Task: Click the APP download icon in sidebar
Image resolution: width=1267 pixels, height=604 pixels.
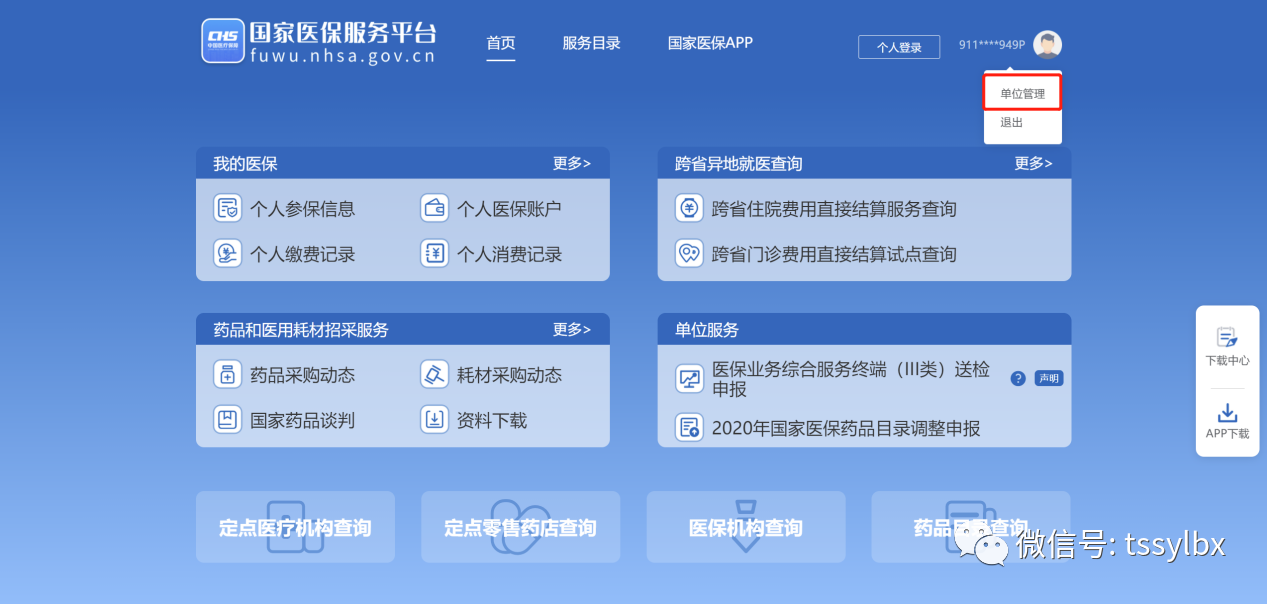Action: [x=1227, y=413]
